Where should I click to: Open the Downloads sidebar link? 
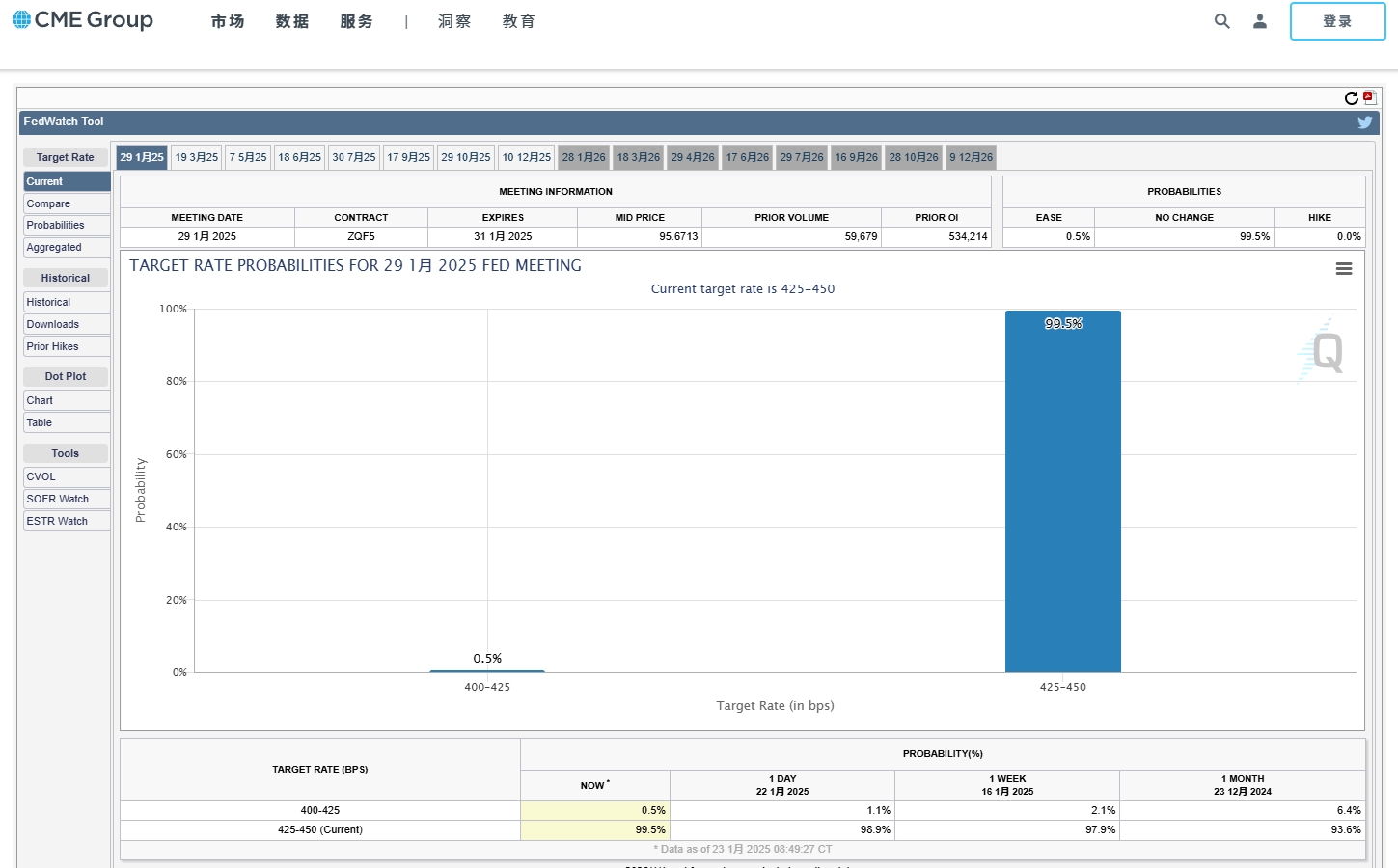pyautogui.click(x=67, y=324)
